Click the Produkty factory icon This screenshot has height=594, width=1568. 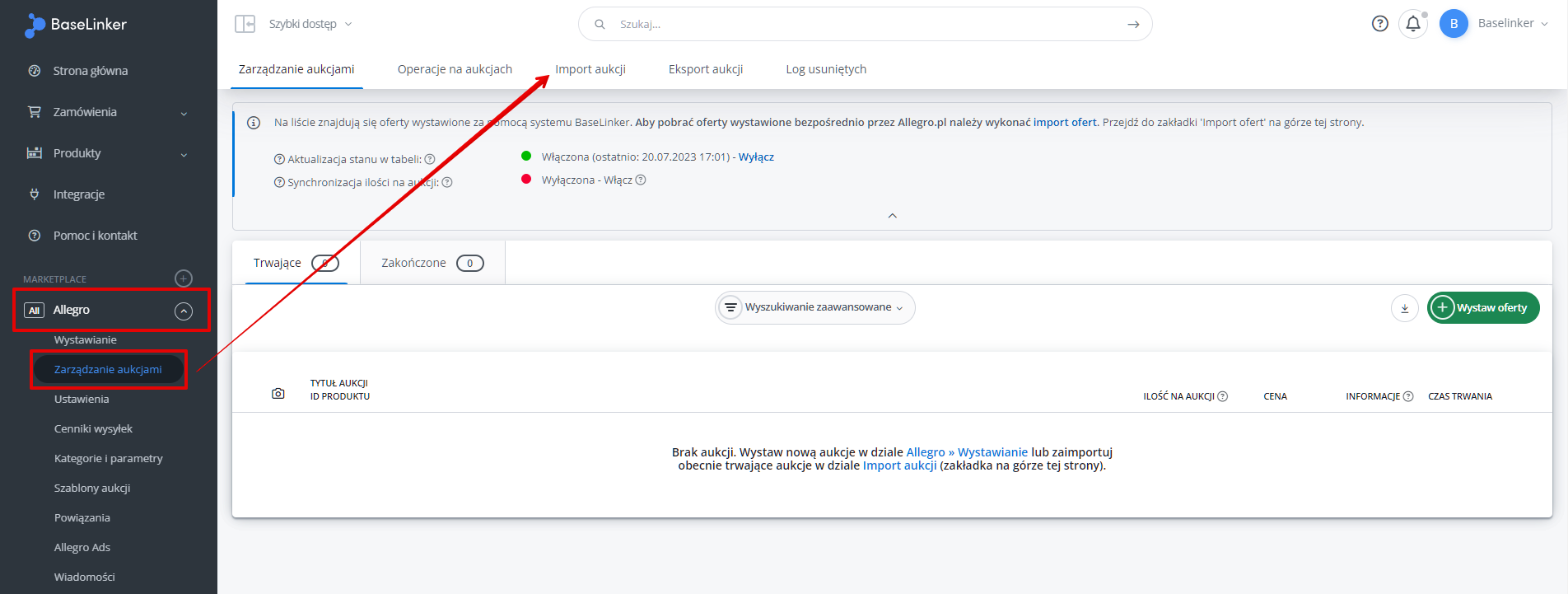tap(35, 153)
